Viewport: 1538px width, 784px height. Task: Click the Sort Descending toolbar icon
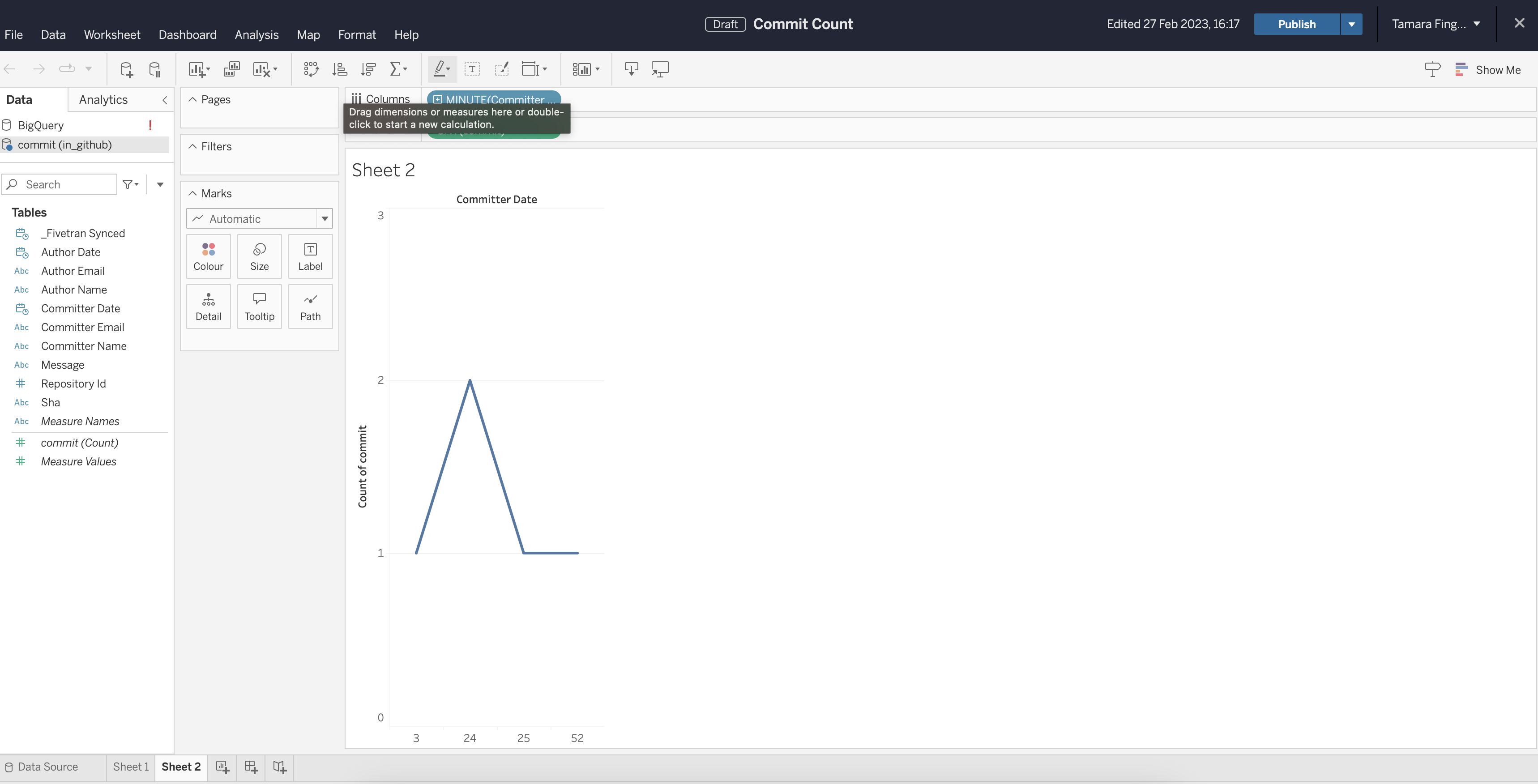[x=368, y=68]
